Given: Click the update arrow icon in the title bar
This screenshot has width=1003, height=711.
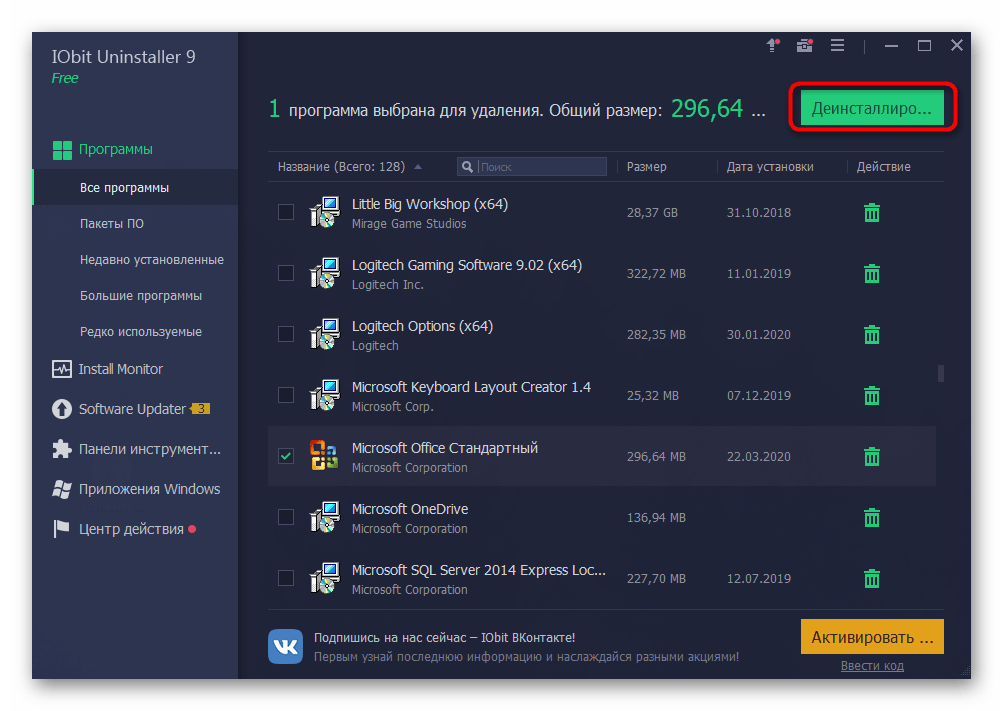Looking at the screenshot, I should [772, 45].
